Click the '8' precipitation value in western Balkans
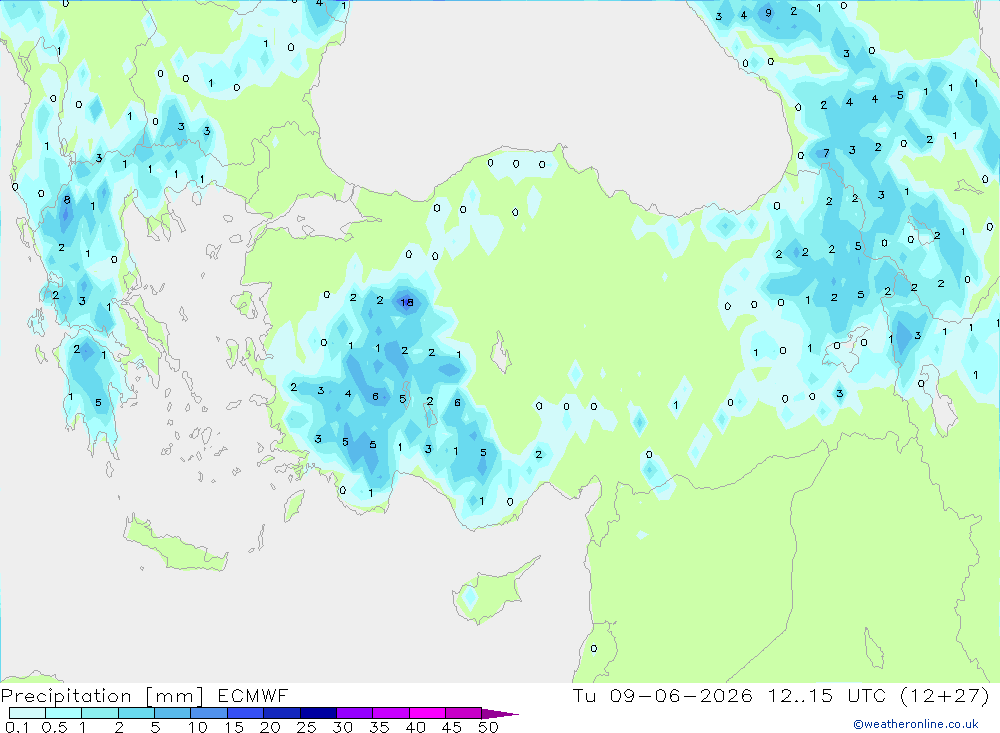Screen dimensions: 1000x733 point(67,200)
